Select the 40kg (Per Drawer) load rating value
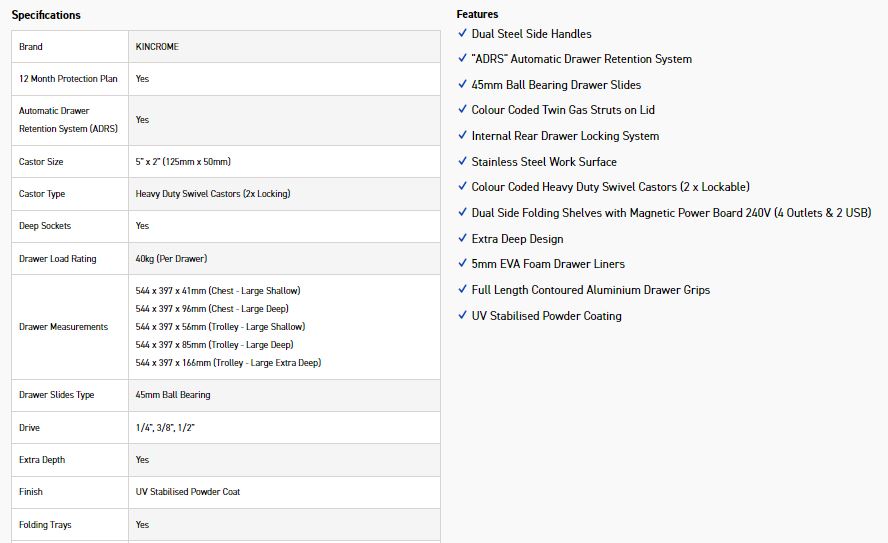The width and height of the screenshot is (888, 543). coord(171,259)
